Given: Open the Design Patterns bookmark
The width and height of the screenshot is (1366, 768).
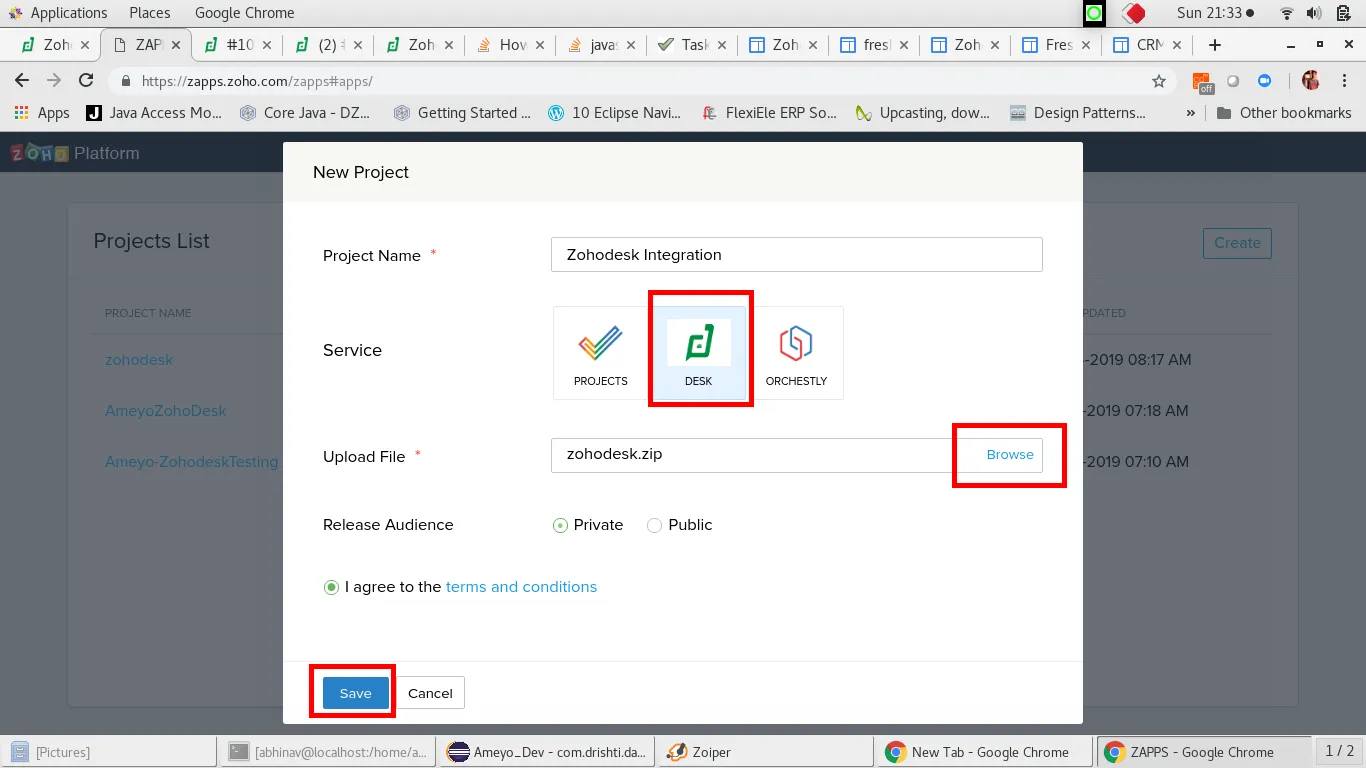Looking at the screenshot, I should (x=1079, y=113).
